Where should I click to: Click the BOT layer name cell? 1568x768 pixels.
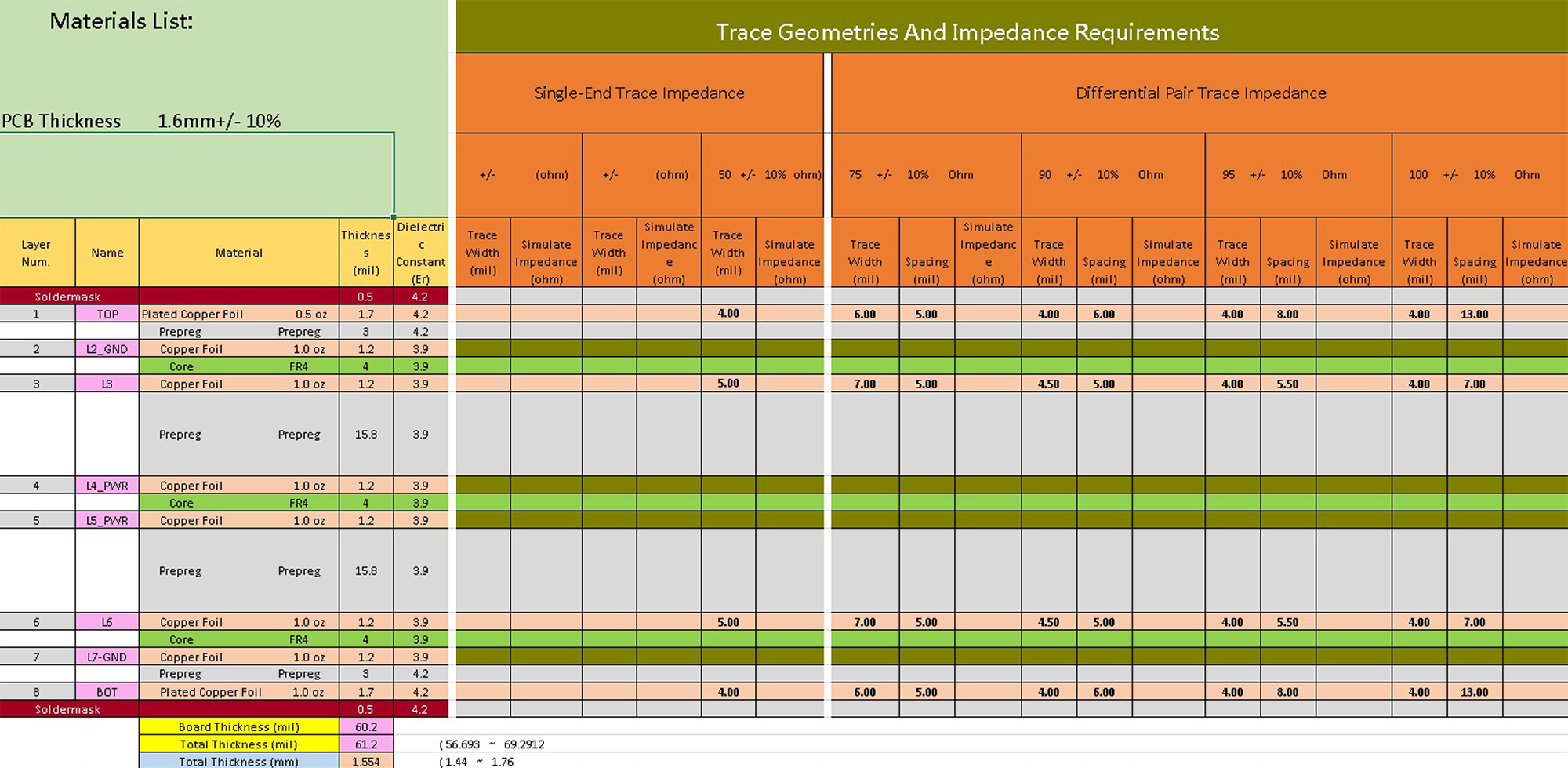pyautogui.click(x=107, y=692)
